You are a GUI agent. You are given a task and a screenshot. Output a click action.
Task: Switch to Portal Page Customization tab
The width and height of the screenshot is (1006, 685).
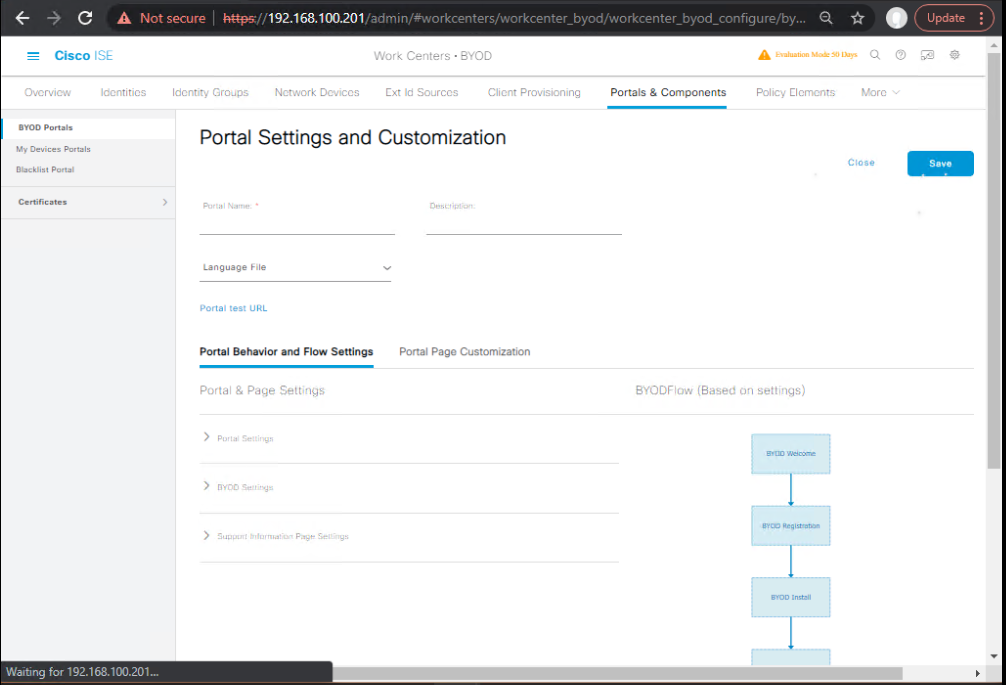pos(465,351)
